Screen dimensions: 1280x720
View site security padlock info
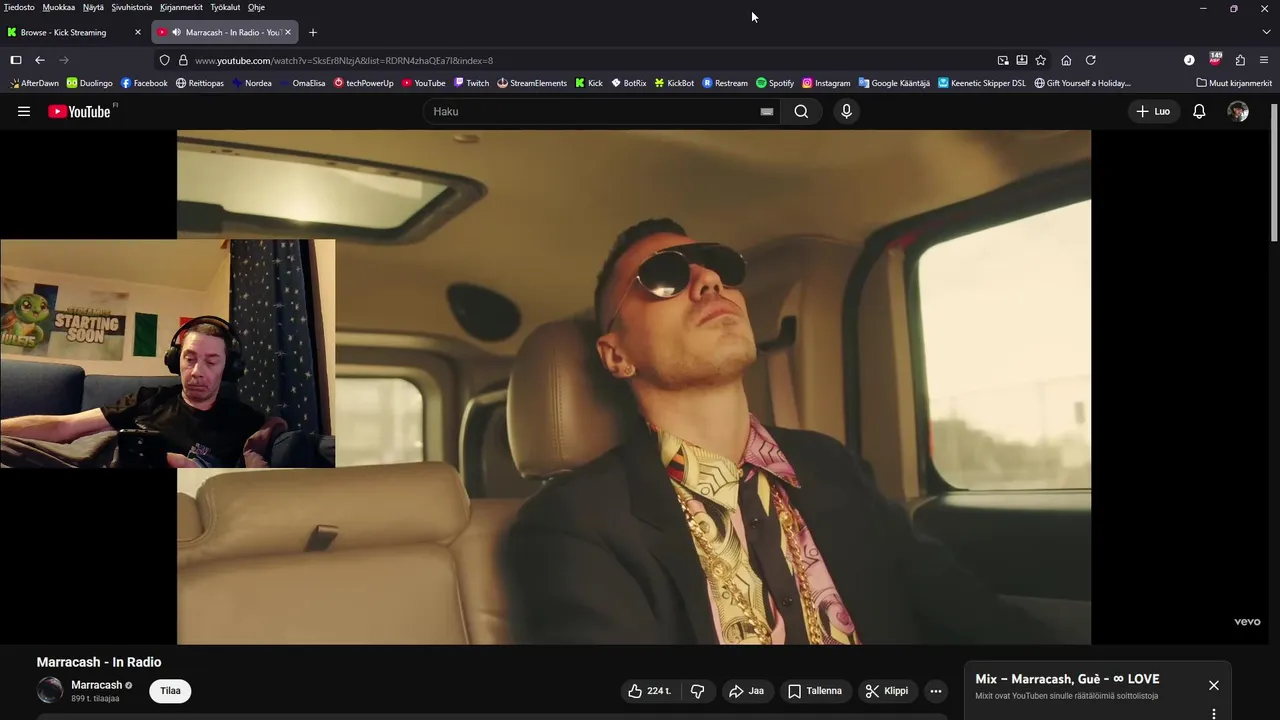[x=183, y=60]
